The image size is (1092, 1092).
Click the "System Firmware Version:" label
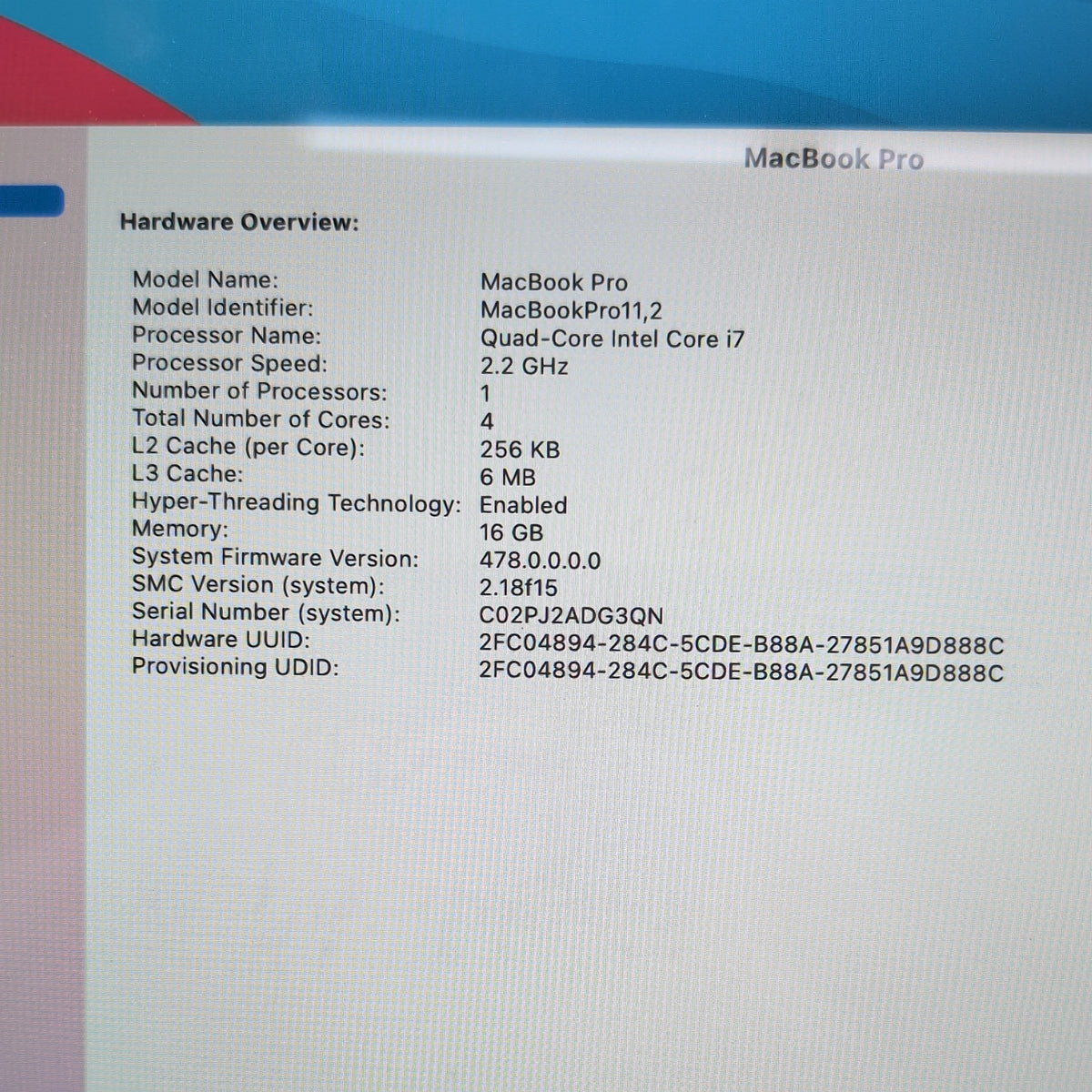[x=275, y=558]
